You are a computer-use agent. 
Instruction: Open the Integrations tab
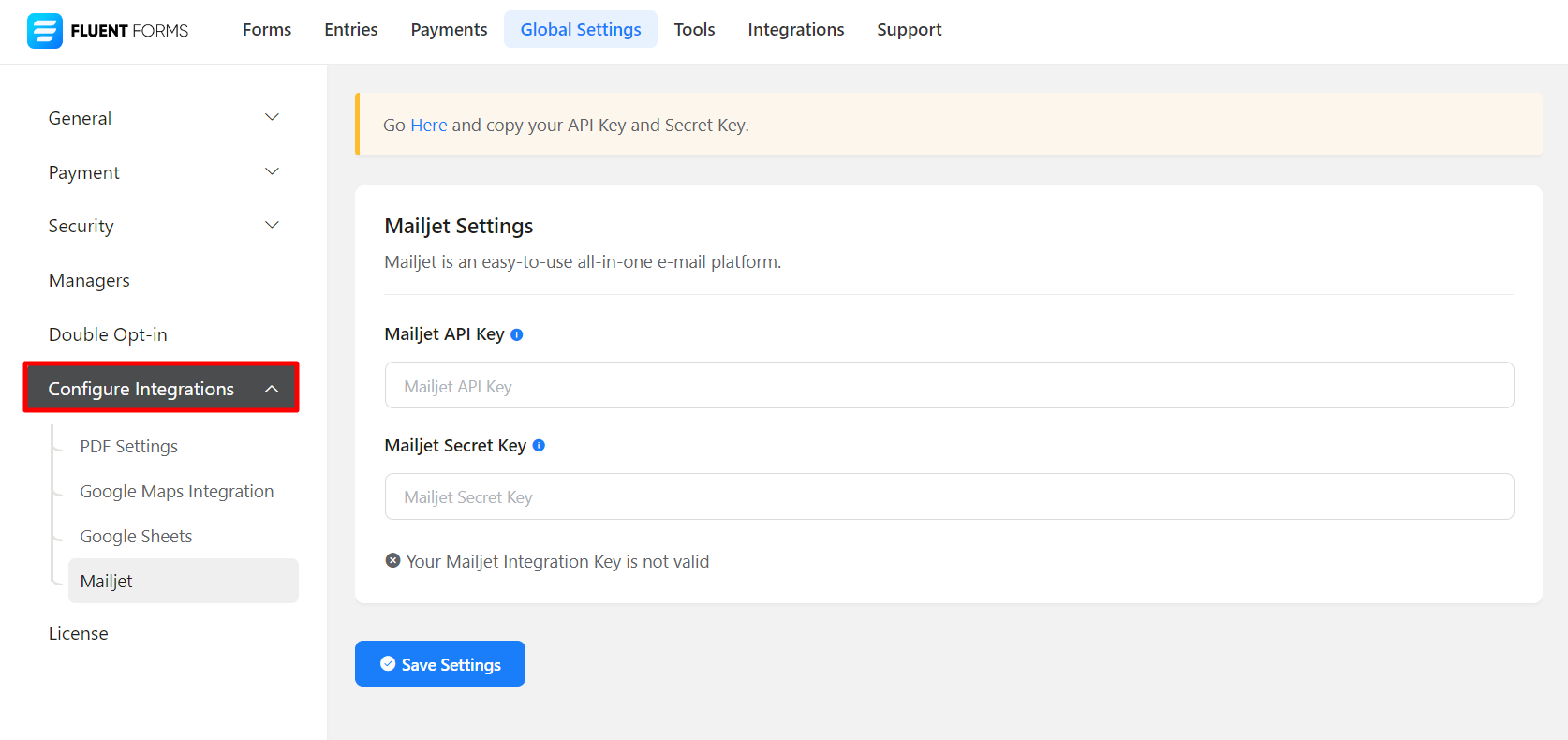point(795,30)
